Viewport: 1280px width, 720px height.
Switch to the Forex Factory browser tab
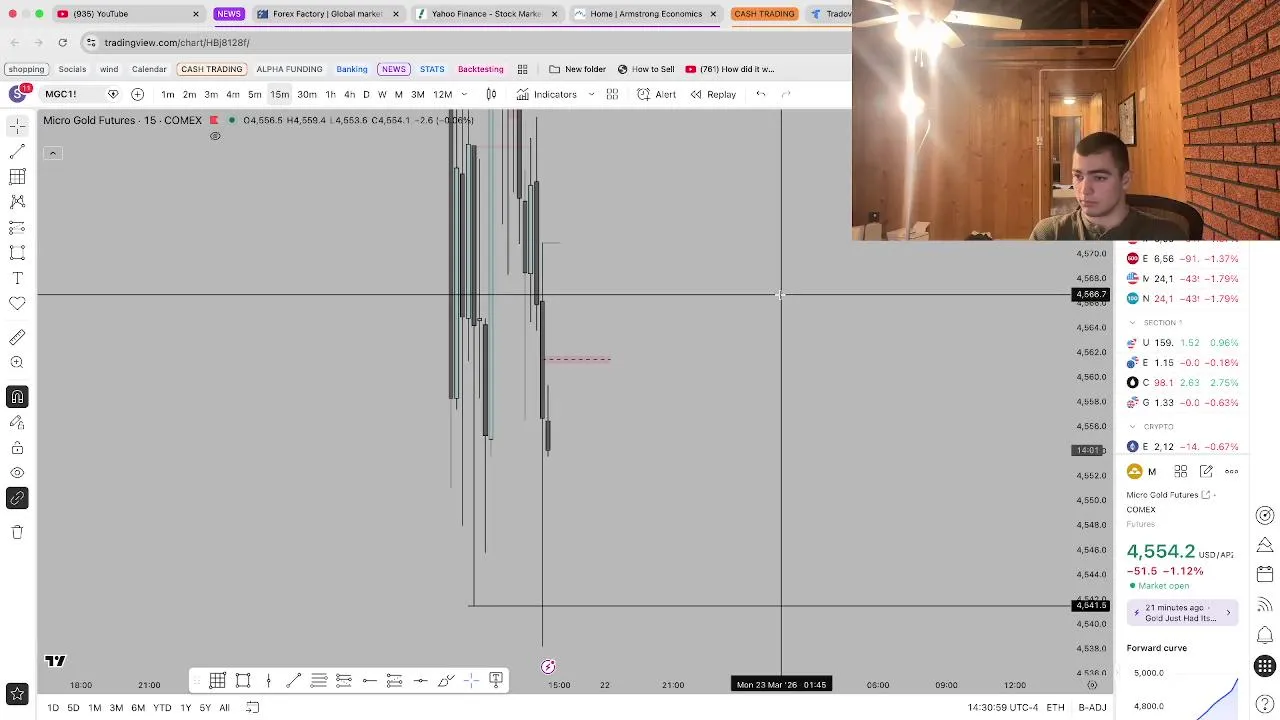point(327,14)
